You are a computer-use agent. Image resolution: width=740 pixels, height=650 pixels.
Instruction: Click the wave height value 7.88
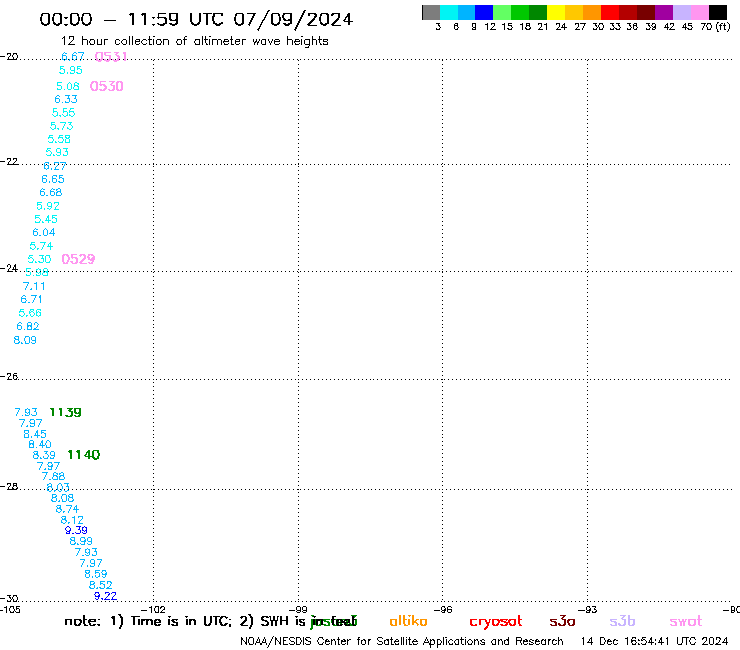pyautogui.click(x=53, y=476)
